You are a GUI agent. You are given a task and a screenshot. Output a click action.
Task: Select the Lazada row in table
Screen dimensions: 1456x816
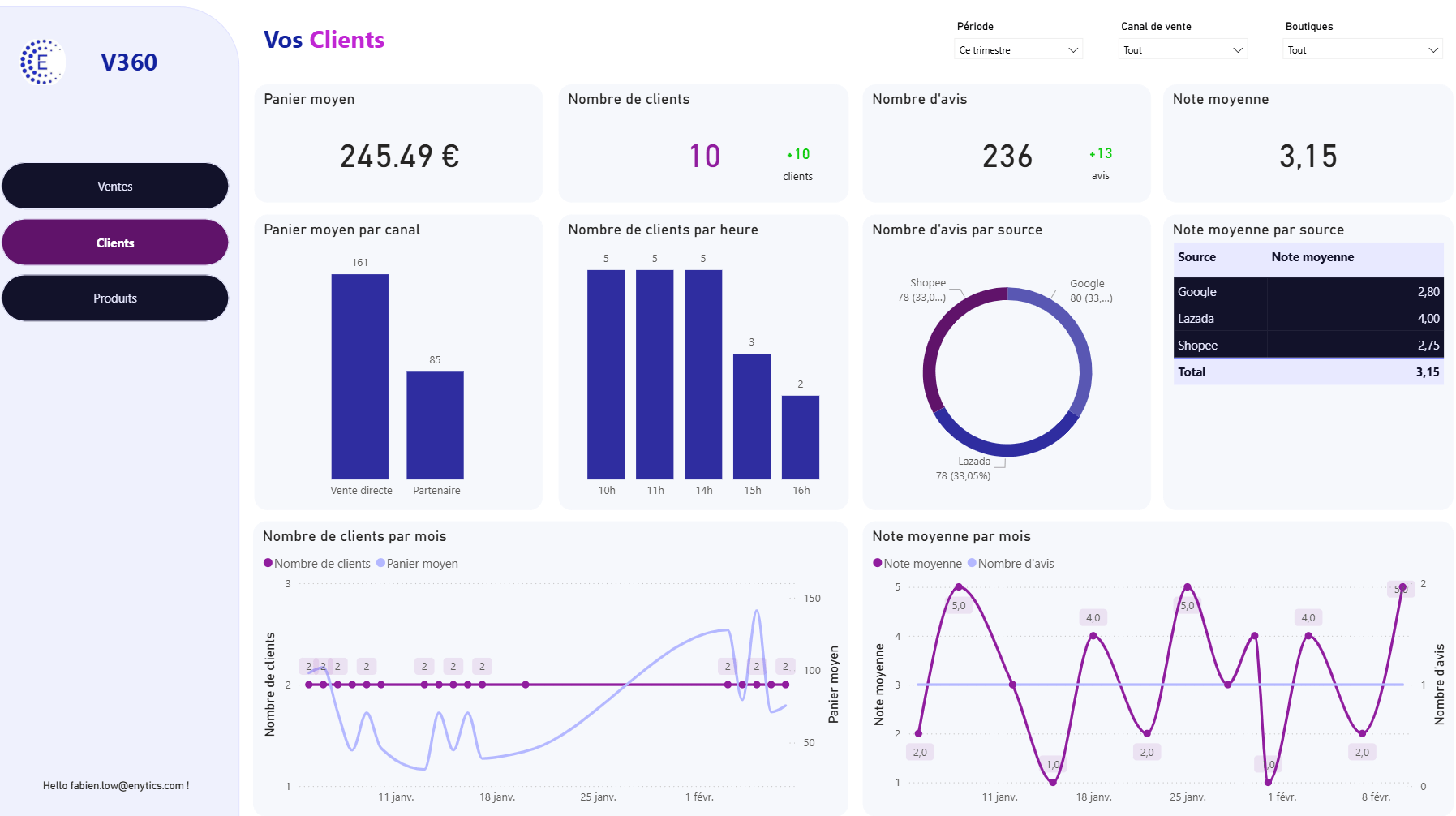coord(1308,319)
